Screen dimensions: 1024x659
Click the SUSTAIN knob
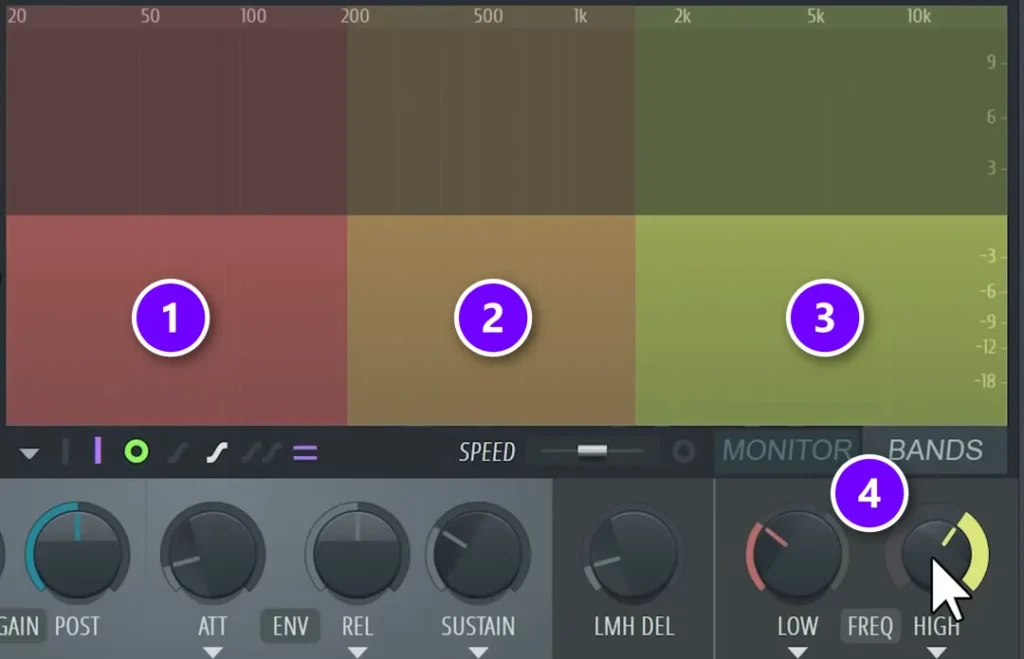point(479,554)
